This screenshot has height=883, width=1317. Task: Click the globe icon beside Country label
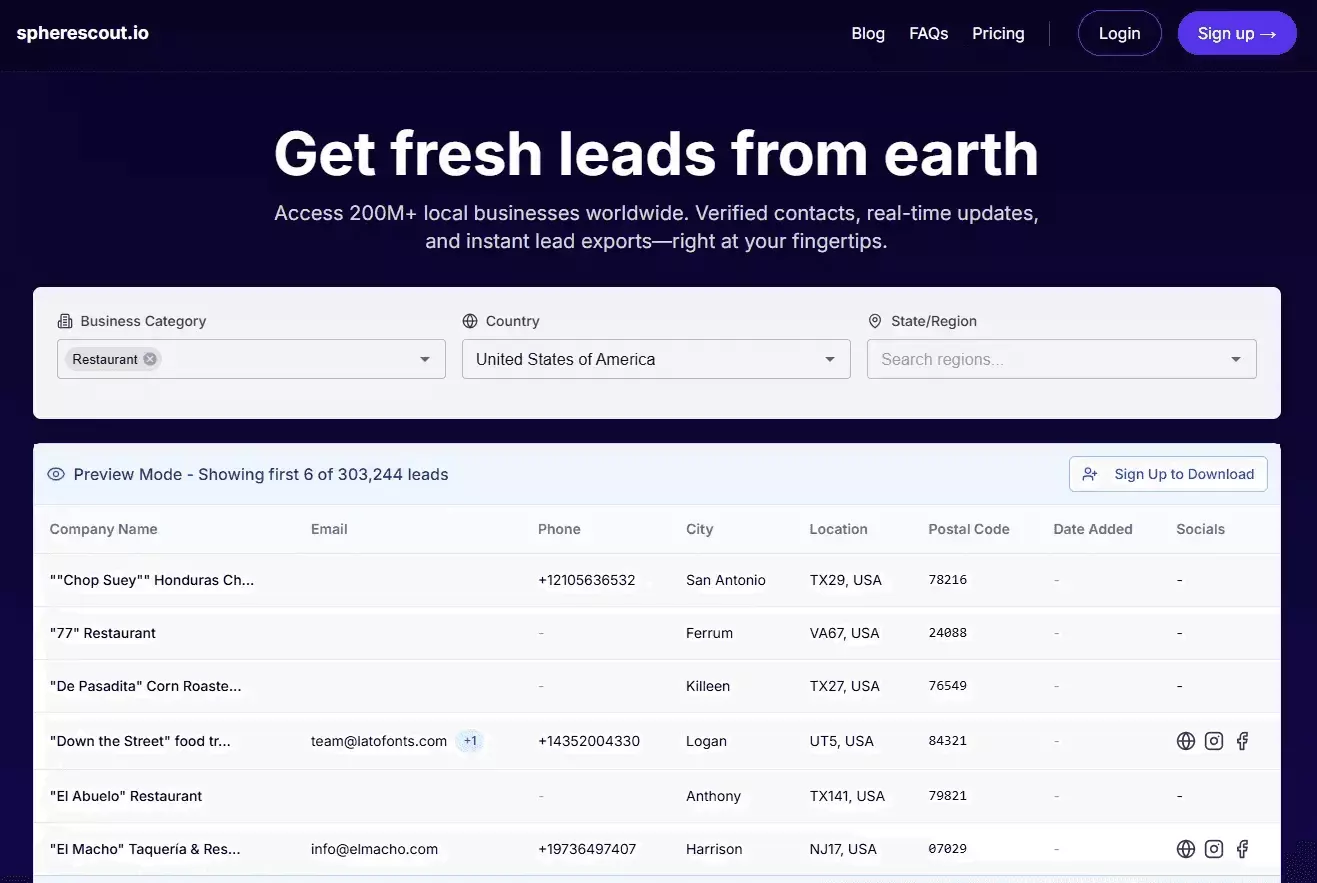click(470, 321)
